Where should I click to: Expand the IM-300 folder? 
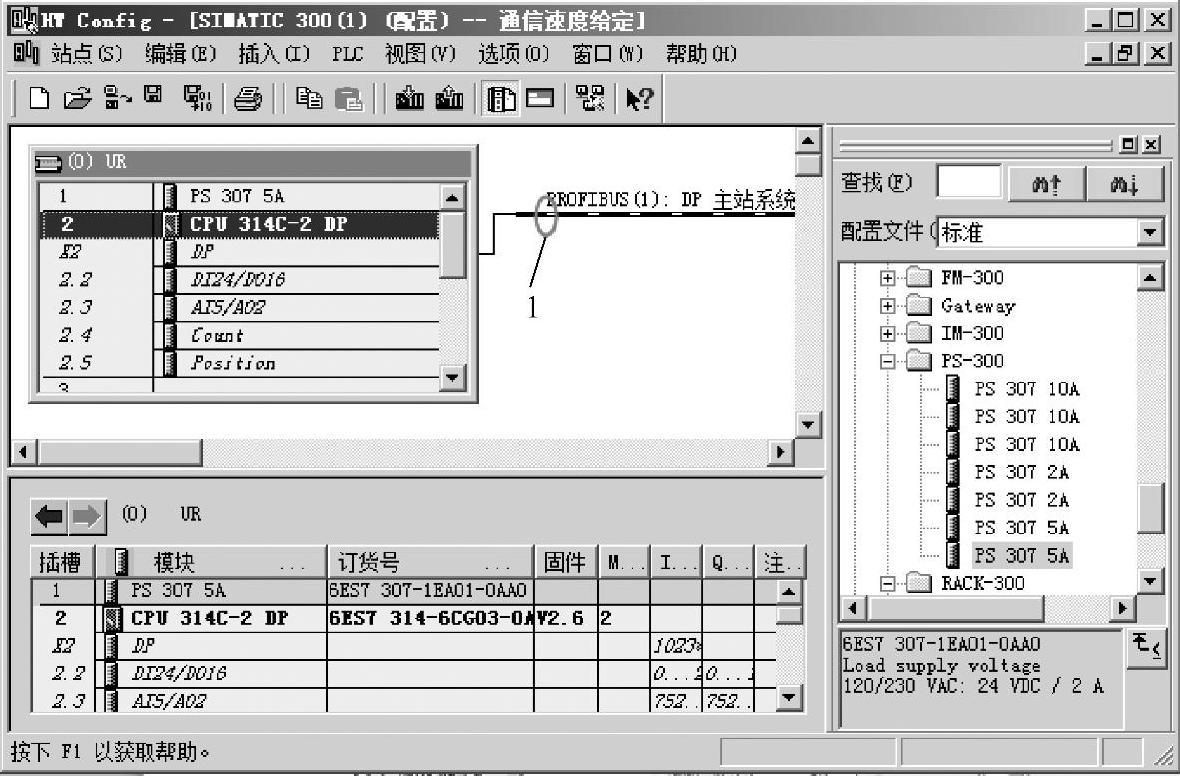tap(887, 333)
